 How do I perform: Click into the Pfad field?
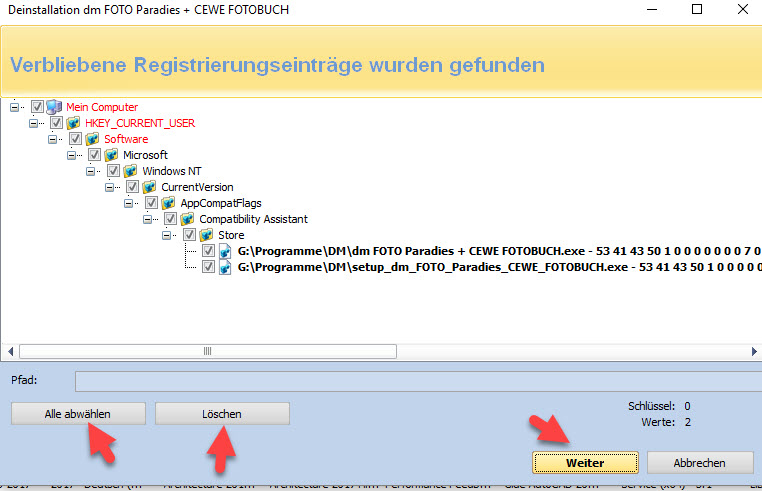tap(418, 381)
